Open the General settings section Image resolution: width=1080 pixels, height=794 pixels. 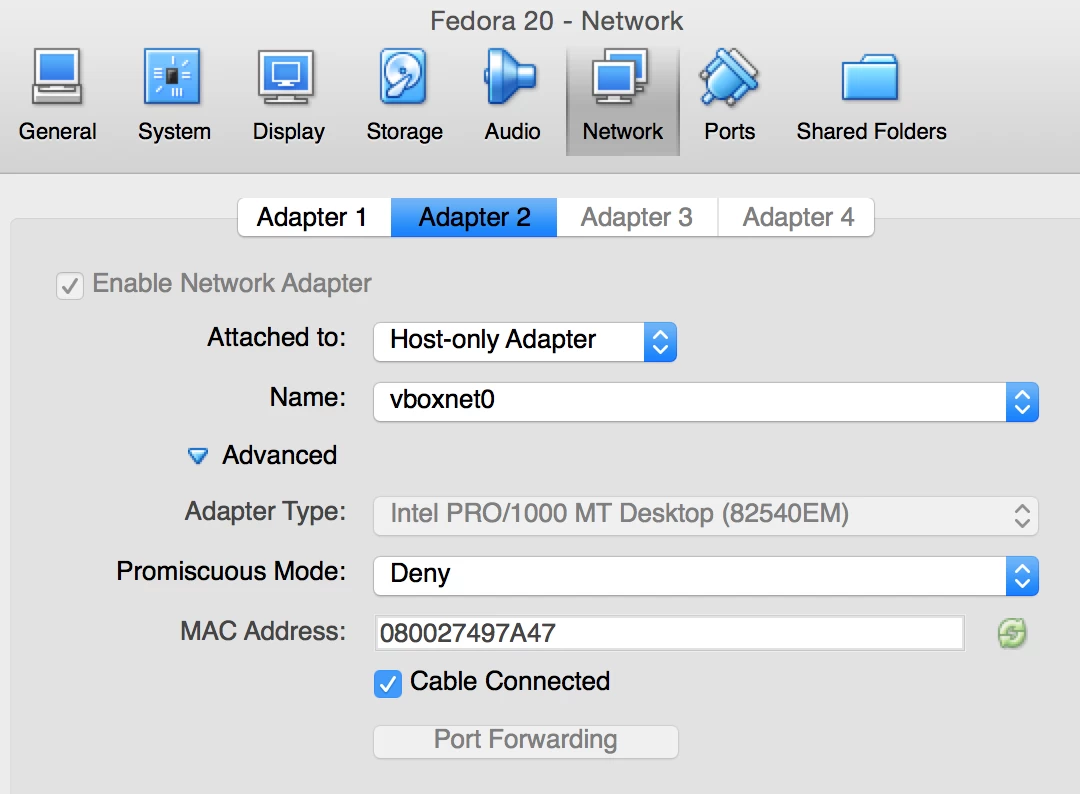(x=57, y=95)
